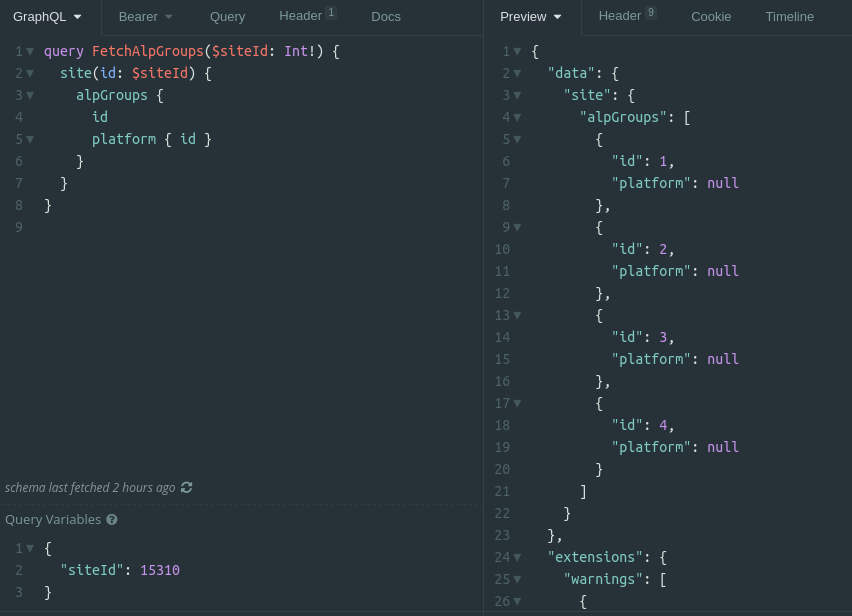Collapse the site block on query line 2
This screenshot has height=616, width=852.
[30, 73]
